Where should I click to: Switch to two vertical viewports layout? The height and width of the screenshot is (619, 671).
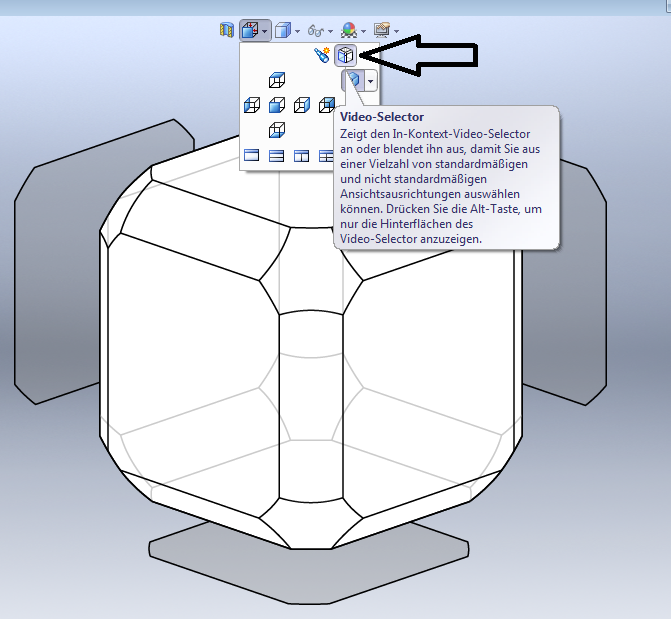tap(302, 156)
